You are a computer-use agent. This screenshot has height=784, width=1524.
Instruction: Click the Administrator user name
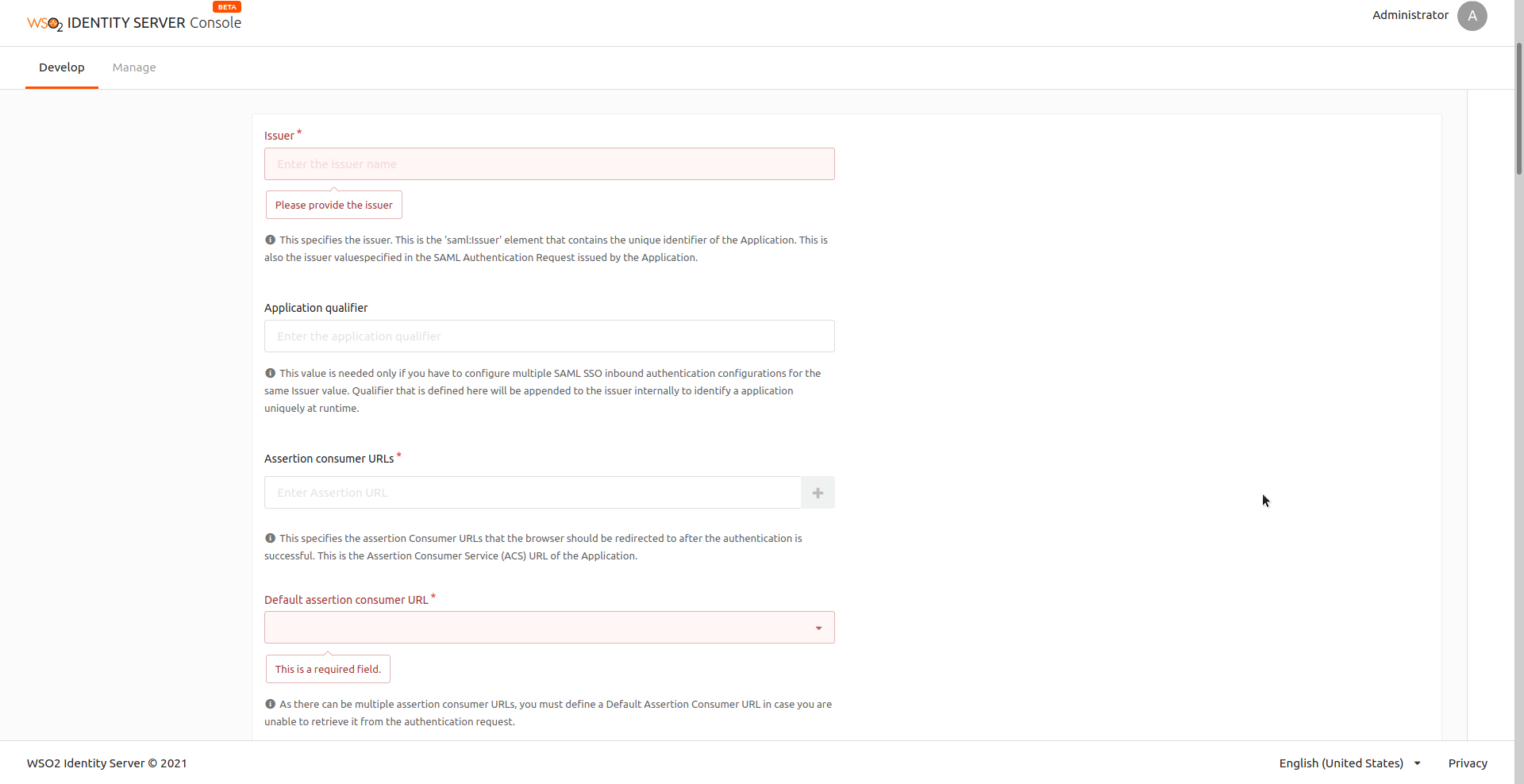pos(1410,15)
